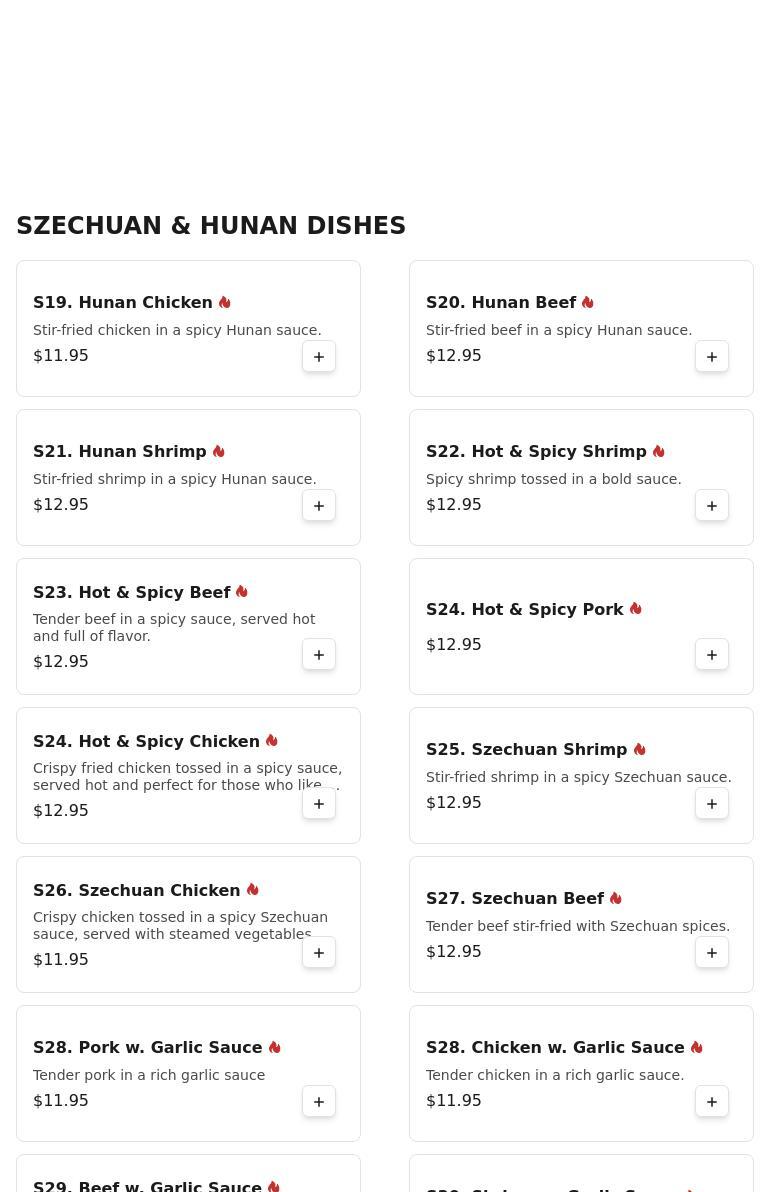This screenshot has height=1192, width=770.
Task: Add S19 Hunan Chicken to order
Action: (319, 357)
